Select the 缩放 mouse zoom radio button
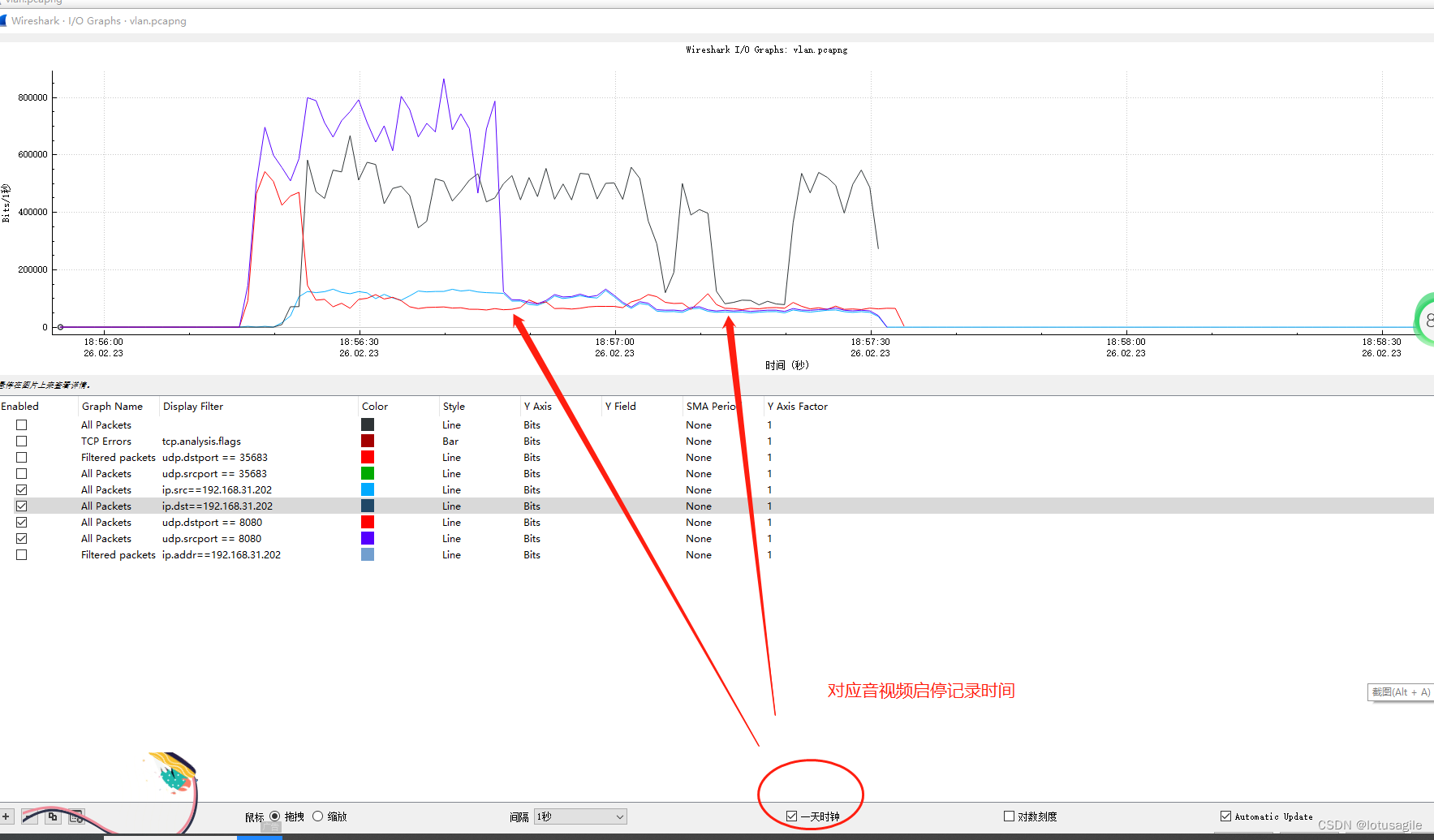 point(318,816)
